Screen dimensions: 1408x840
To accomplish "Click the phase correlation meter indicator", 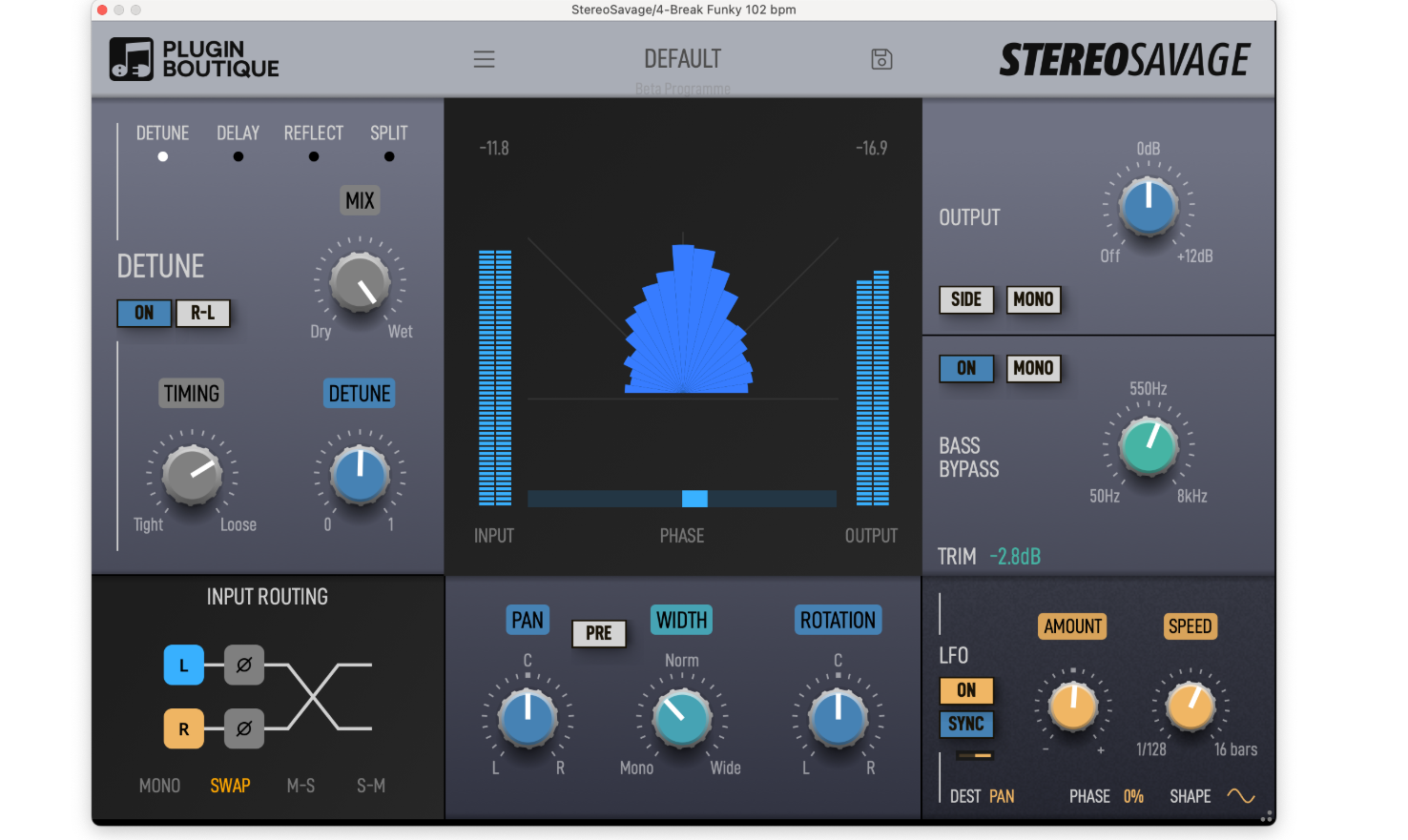I will [694, 499].
